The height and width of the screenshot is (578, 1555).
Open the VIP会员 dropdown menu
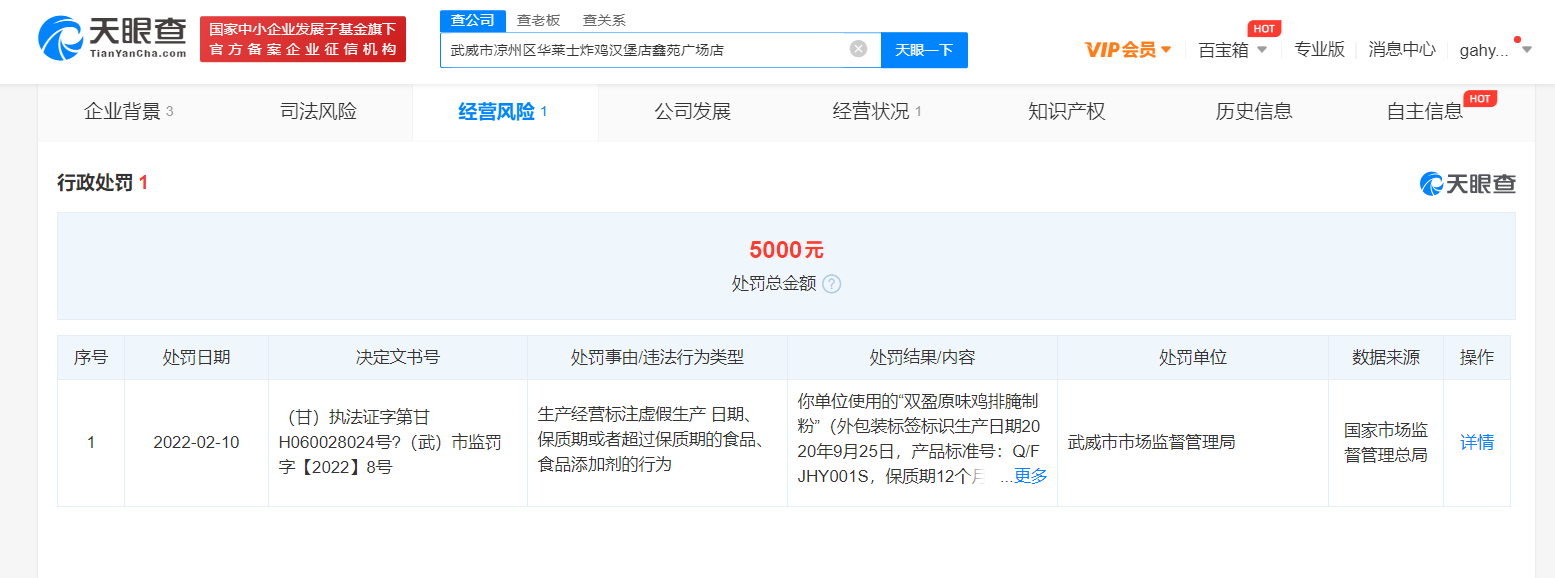pyautogui.click(x=1127, y=50)
